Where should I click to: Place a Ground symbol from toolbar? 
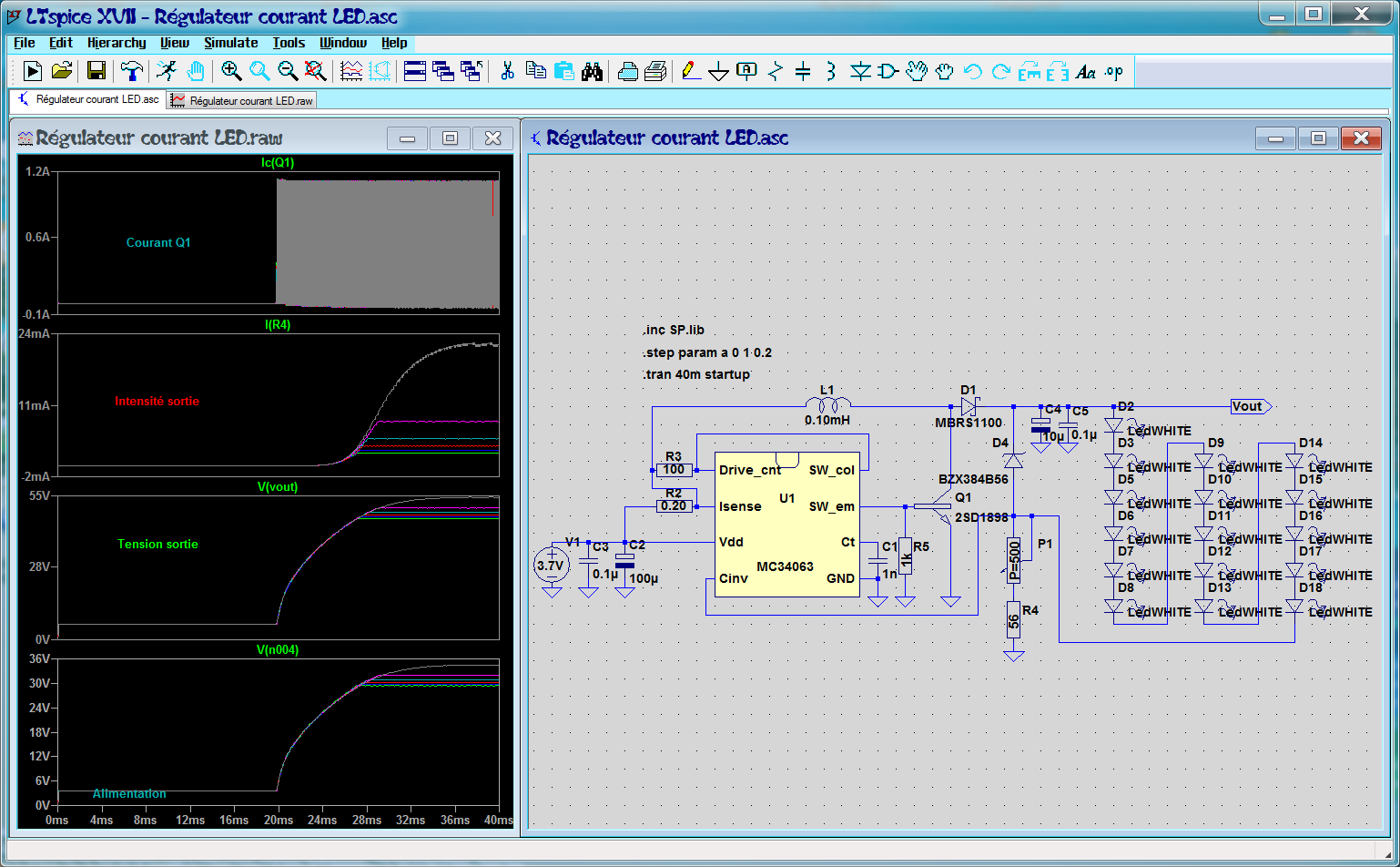(x=718, y=71)
